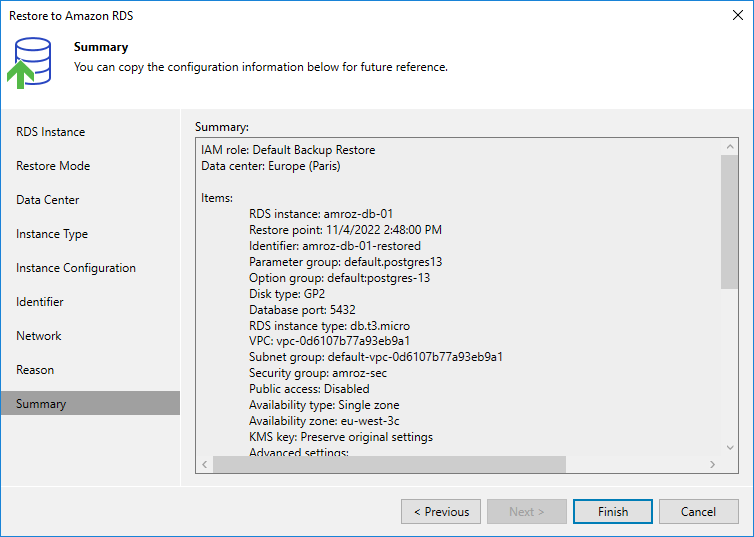Open the Restore Mode step

coord(53,166)
